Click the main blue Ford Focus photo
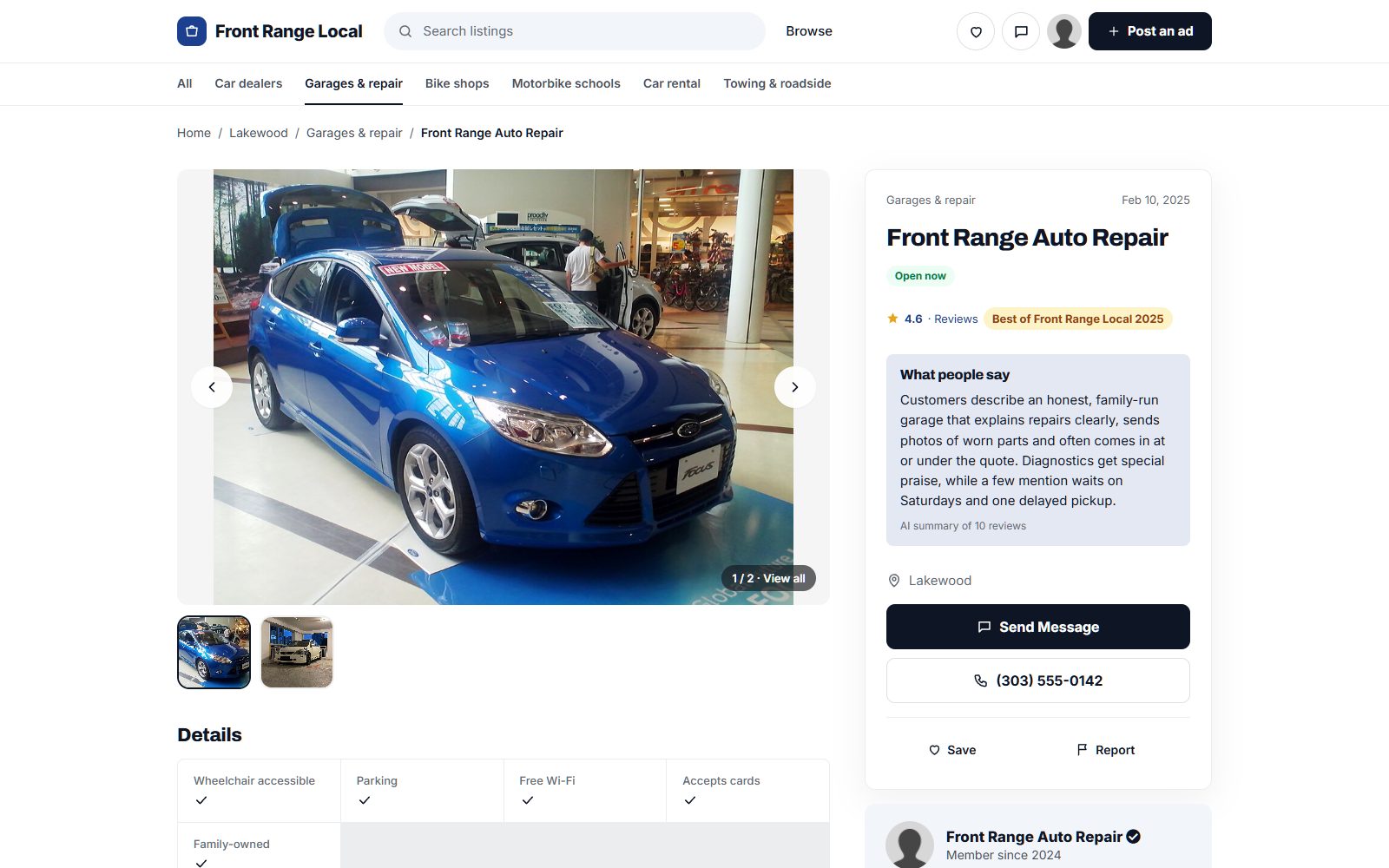This screenshot has height=868, width=1389. click(x=504, y=387)
